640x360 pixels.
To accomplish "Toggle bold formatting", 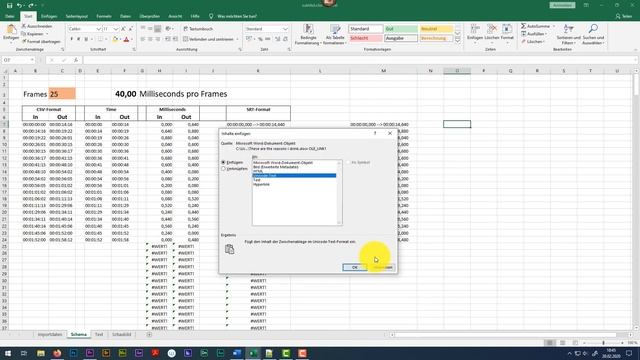I will [x=71, y=39].
